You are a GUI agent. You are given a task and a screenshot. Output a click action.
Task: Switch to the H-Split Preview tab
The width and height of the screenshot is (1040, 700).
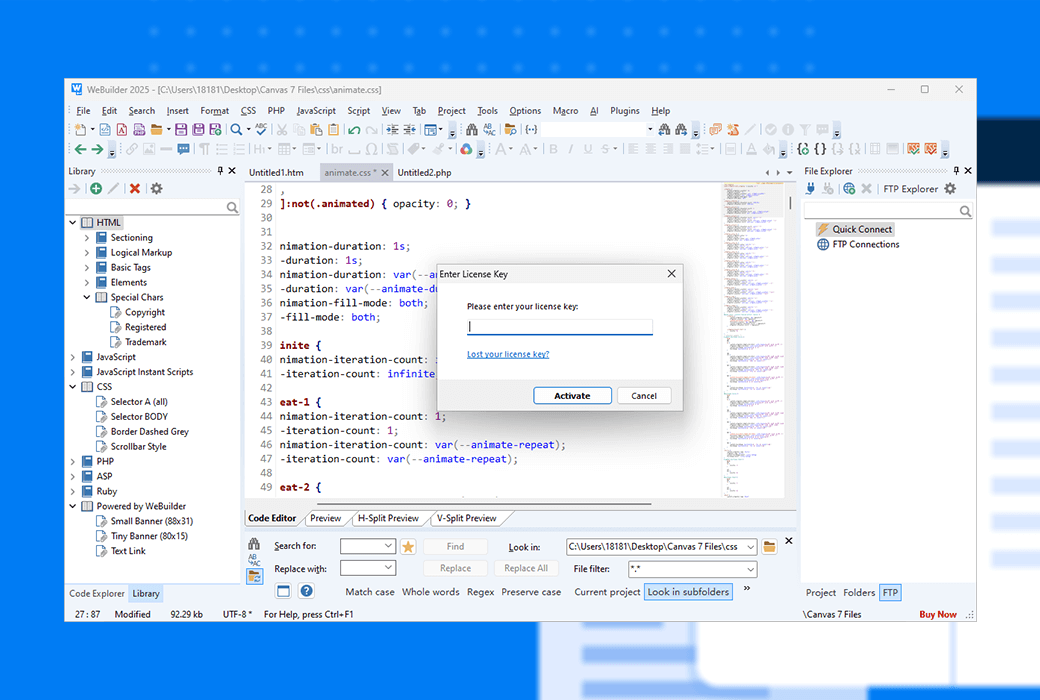coord(389,518)
